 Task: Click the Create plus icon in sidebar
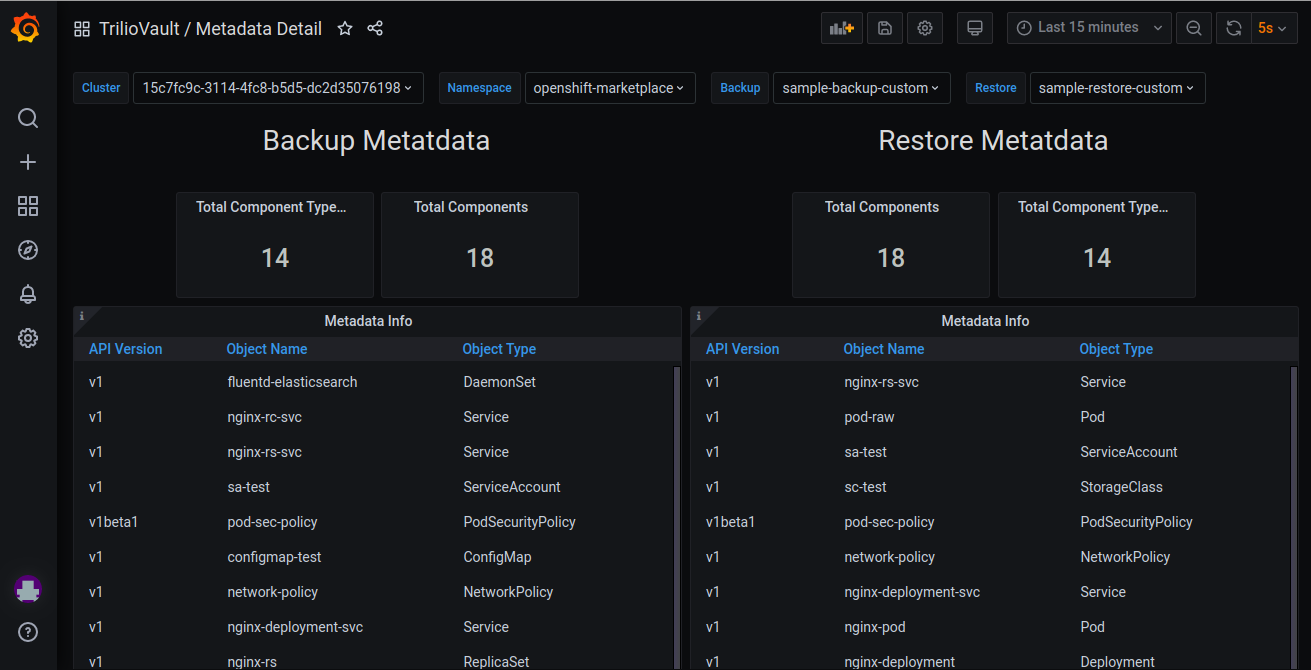[28, 162]
